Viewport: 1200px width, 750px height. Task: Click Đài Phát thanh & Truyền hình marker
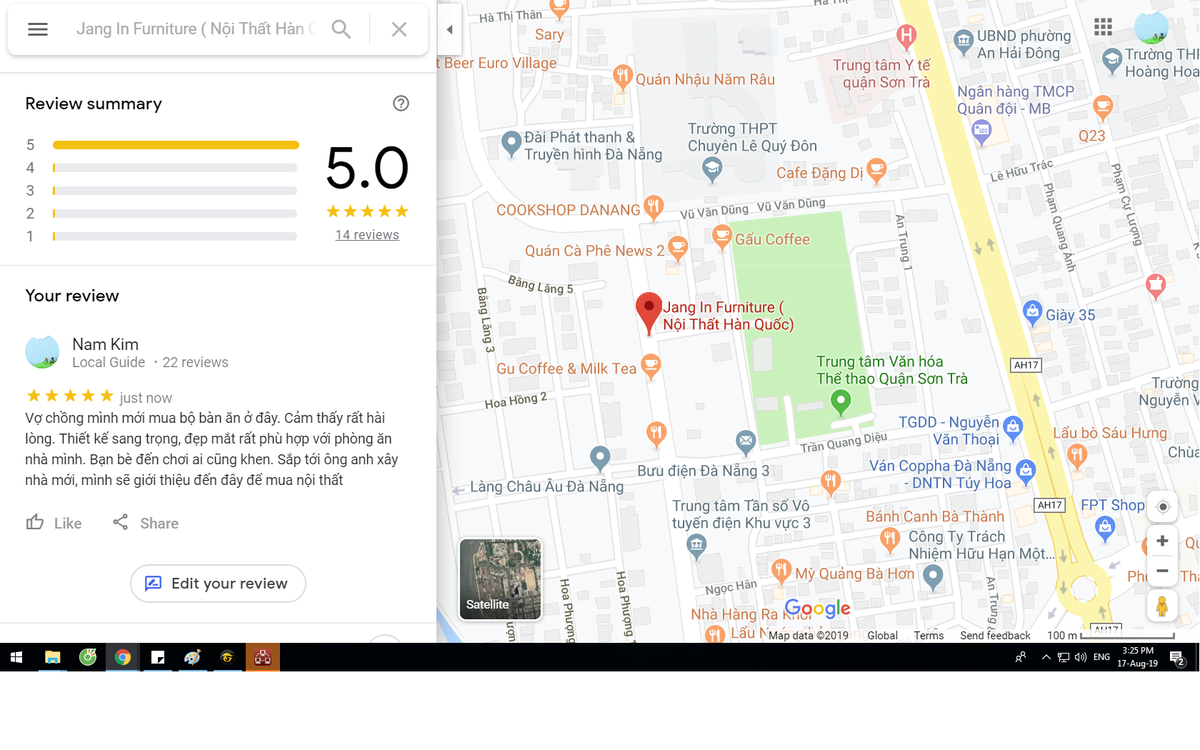(511, 144)
